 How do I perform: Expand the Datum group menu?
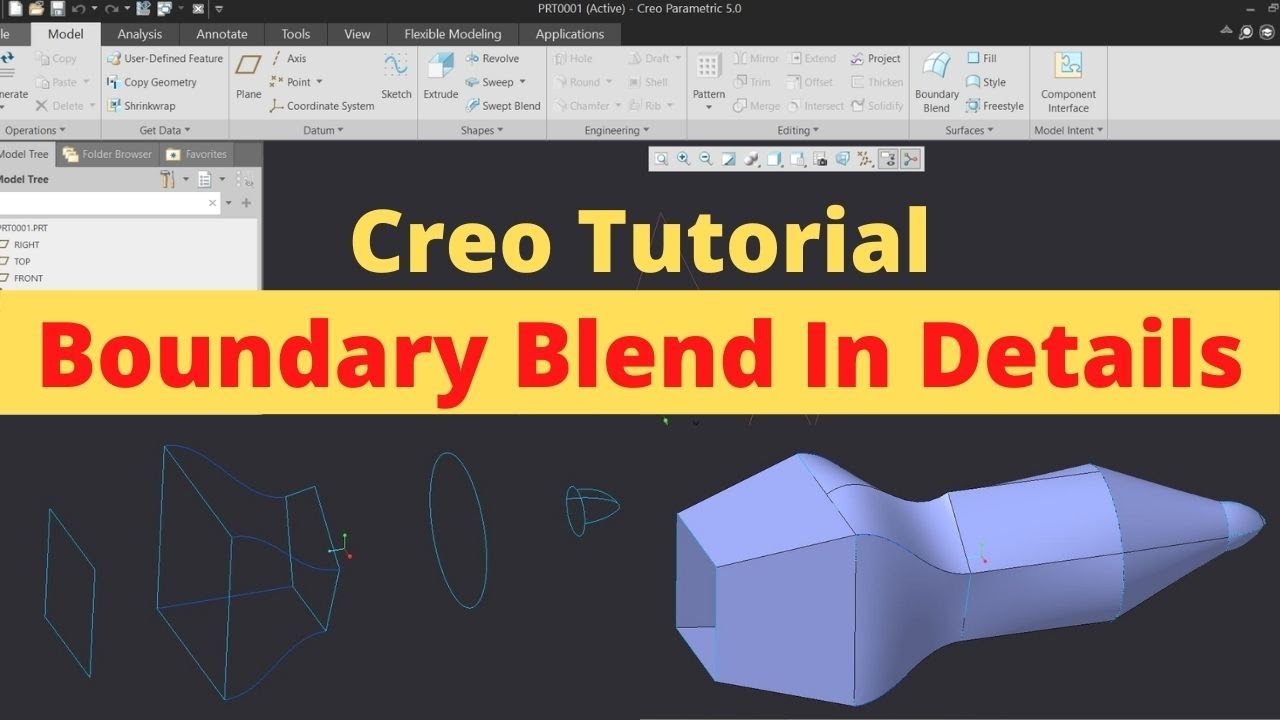pyautogui.click(x=323, y=130)
